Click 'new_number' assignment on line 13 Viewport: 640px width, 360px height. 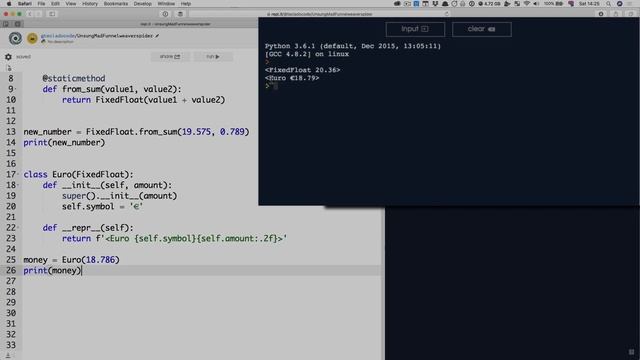pyautogui.click(x=136, y=132)
